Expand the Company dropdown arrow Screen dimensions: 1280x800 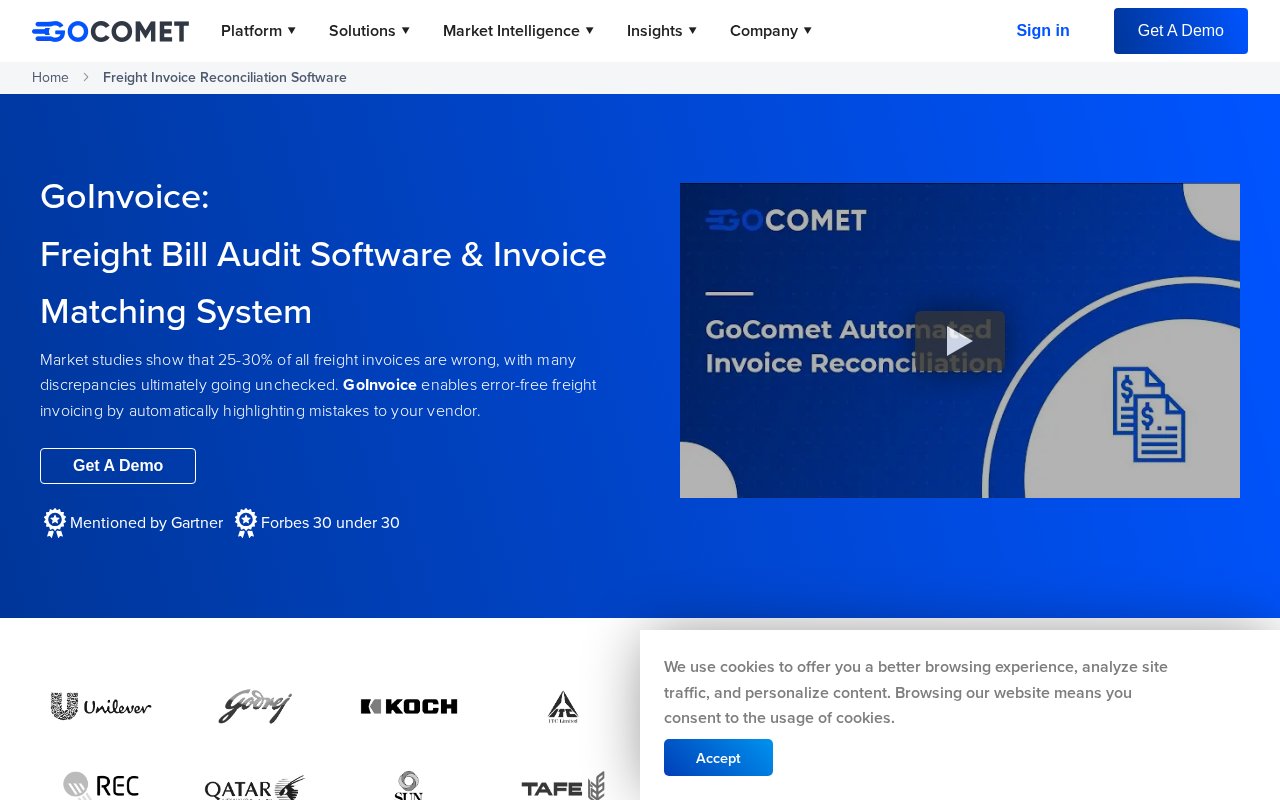pos(808,30)
